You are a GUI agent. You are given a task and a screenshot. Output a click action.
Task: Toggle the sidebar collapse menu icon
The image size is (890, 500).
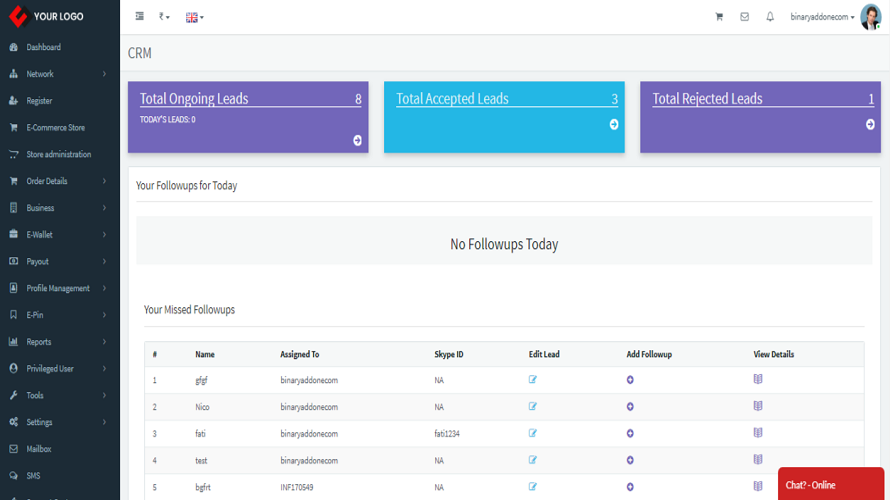139,17
